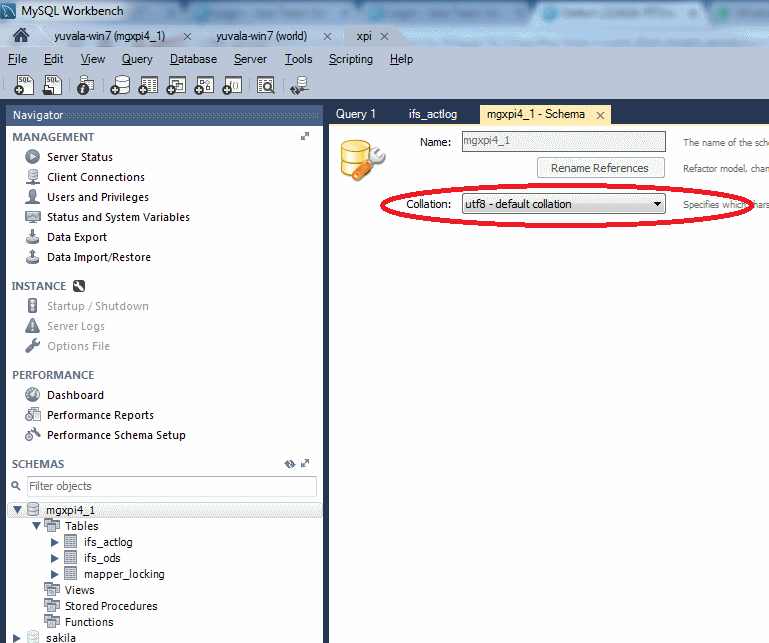Open the Server menu
The width and height of the screenshot is (769, 643).
tap(250, 59)
